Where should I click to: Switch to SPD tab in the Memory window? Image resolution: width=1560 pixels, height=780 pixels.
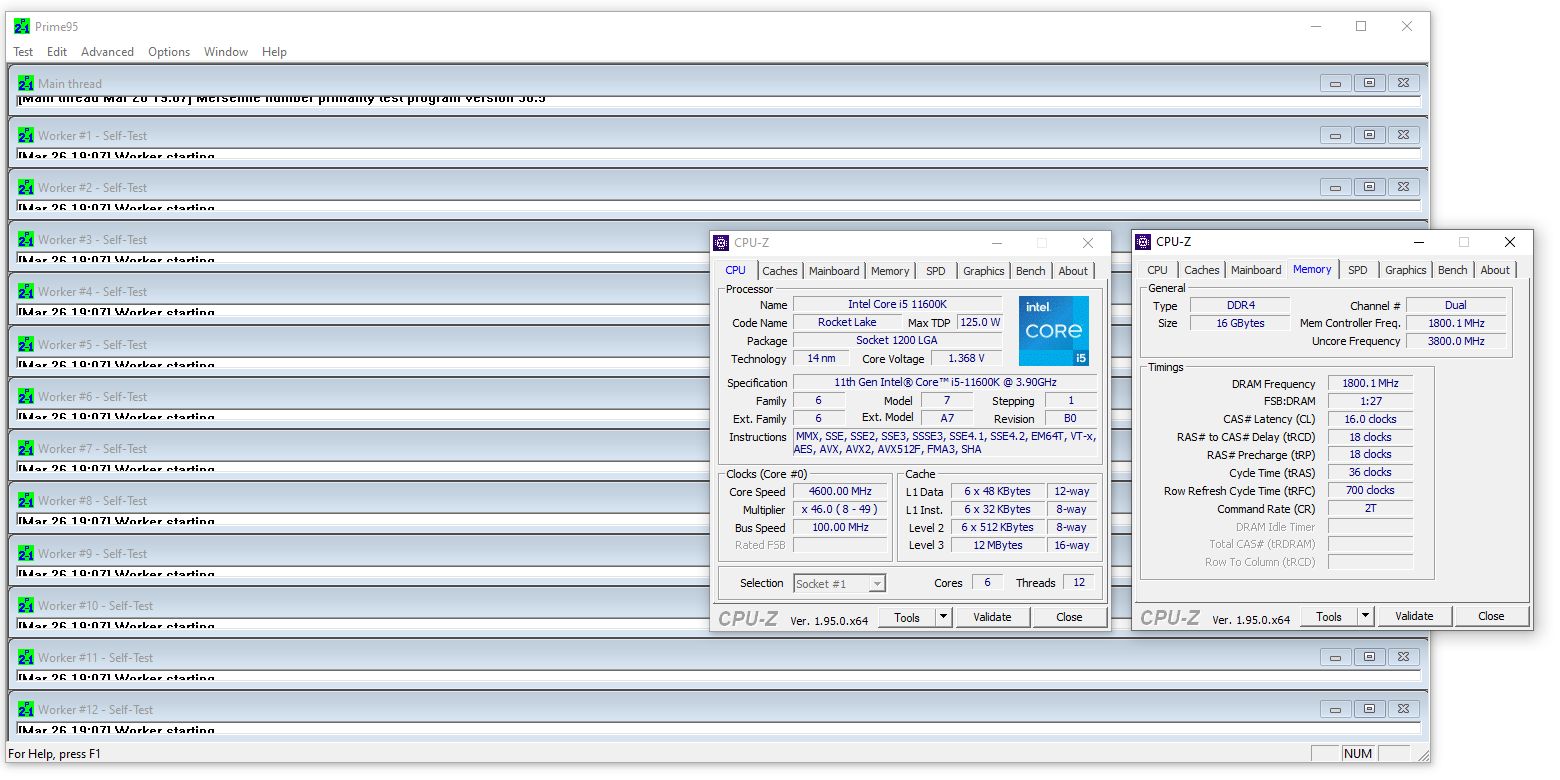[x=1357, y=270]
